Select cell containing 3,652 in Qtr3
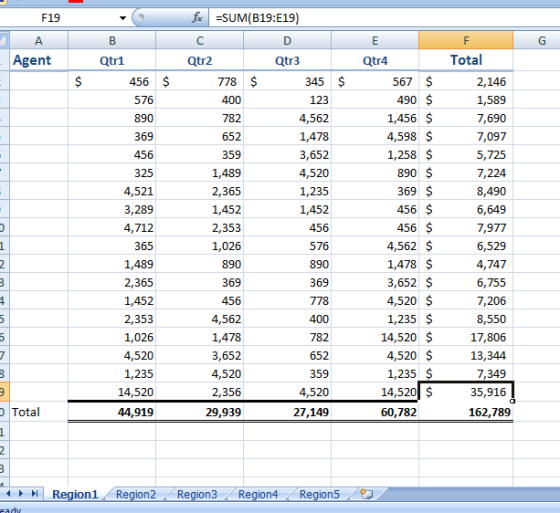 287,154
